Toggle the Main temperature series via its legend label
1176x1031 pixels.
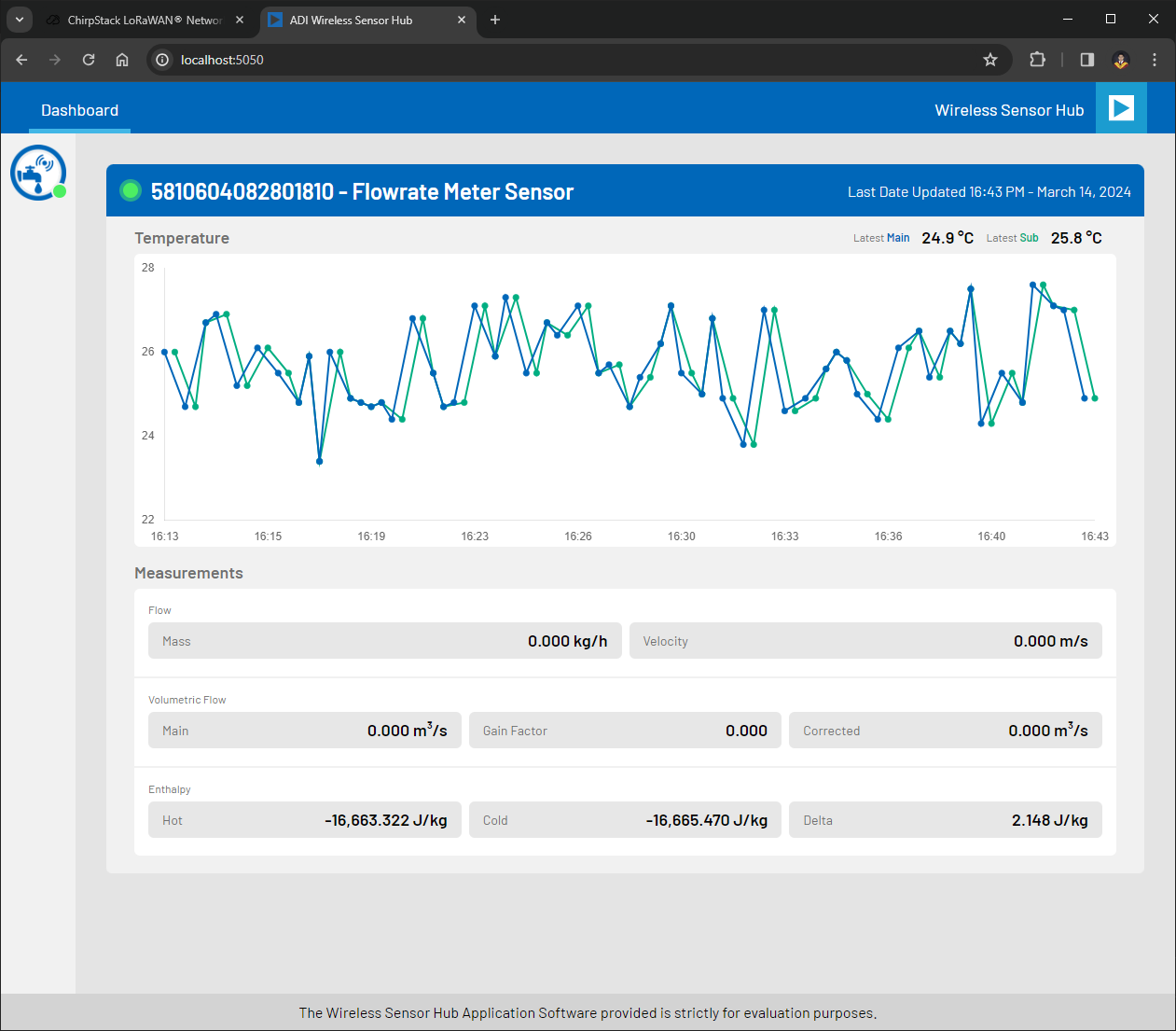click(x=897, y=237)
